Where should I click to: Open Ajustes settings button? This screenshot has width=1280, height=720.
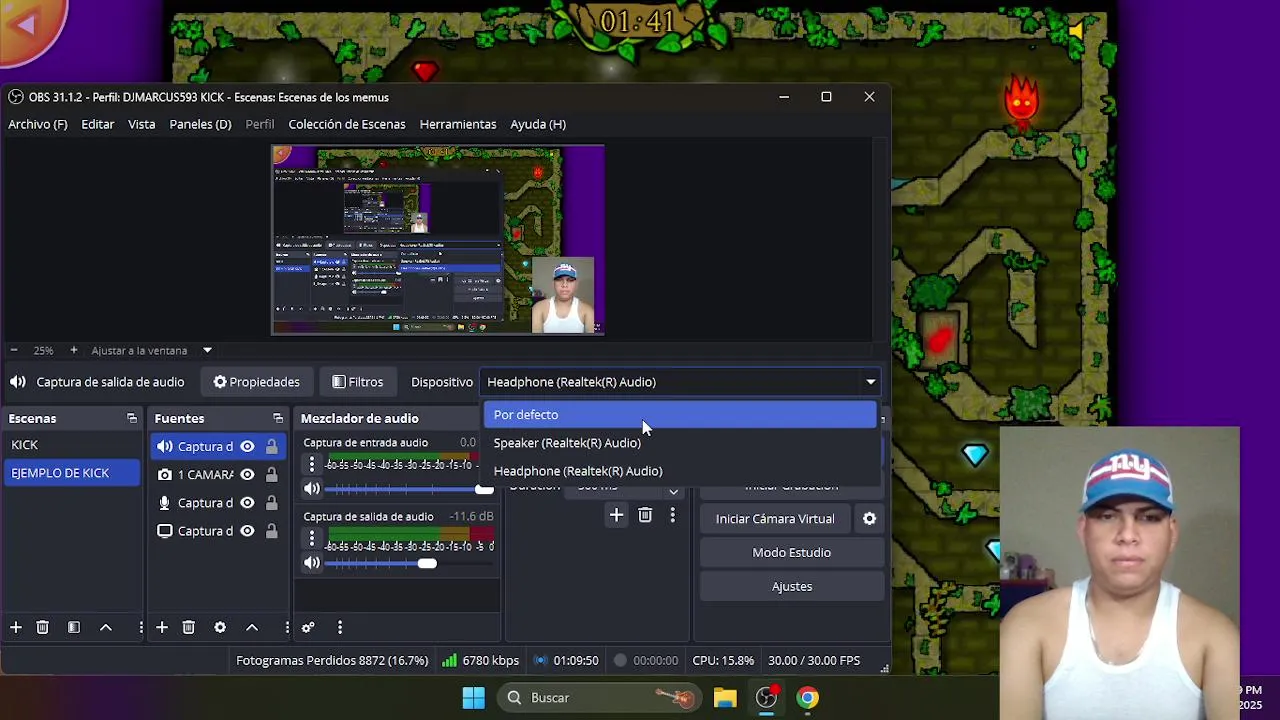click(x=791, y=586)
